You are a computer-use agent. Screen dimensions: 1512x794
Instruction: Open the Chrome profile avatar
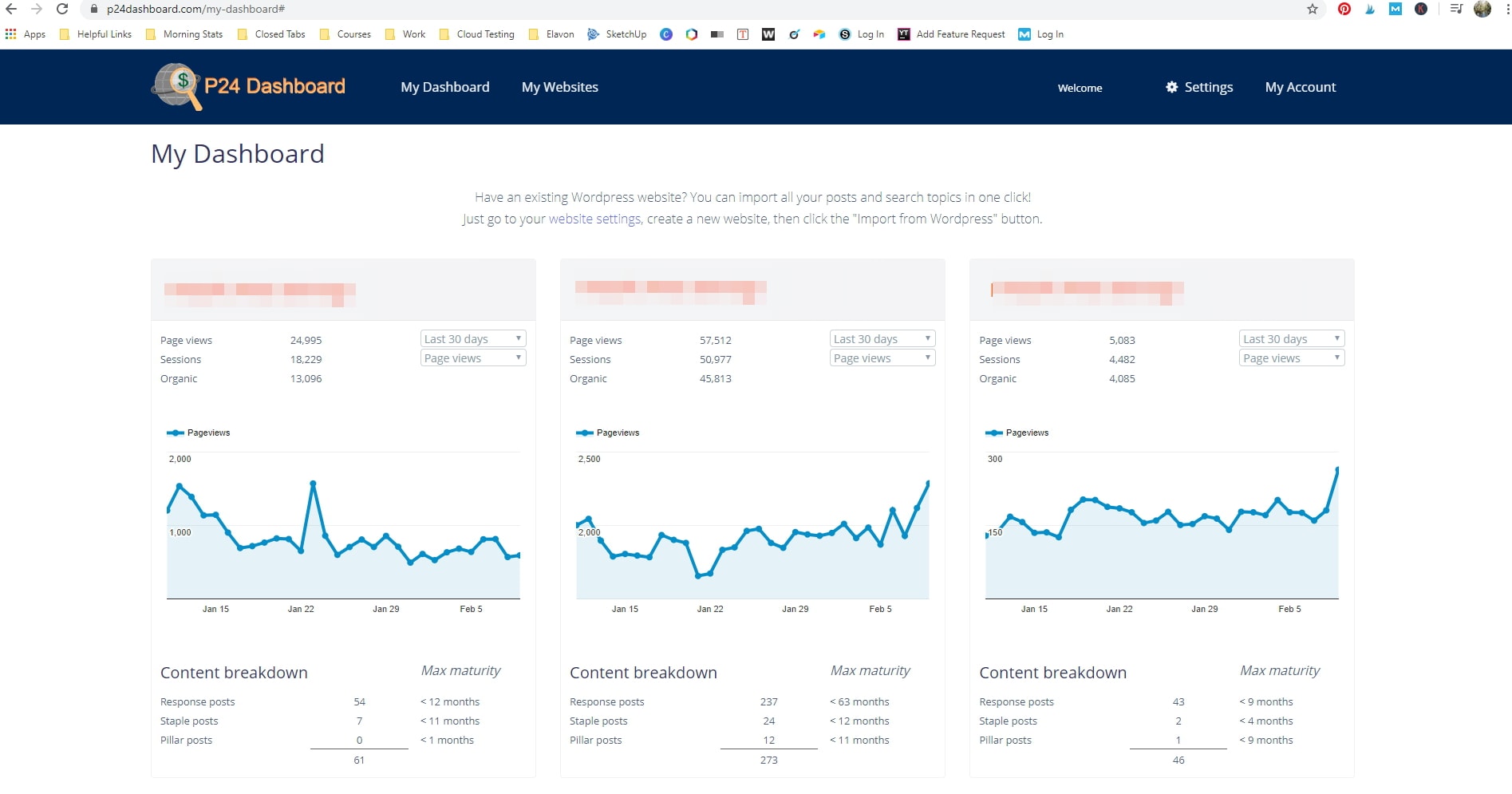(1482, 9)
